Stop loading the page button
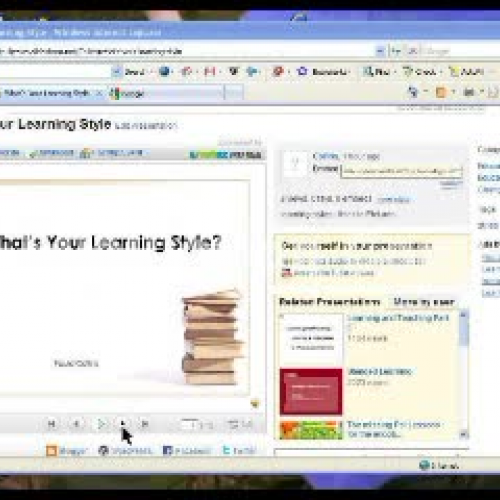500x500 pixels. coord(412,51)
